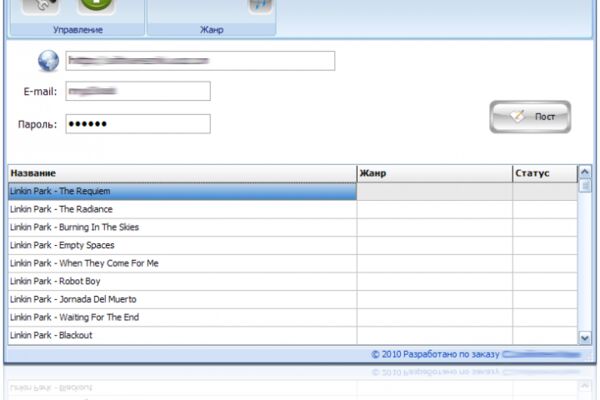This screenshot has width=600, height=400.
Task: Focus the Пароль password field
Action: coord(138,124)
